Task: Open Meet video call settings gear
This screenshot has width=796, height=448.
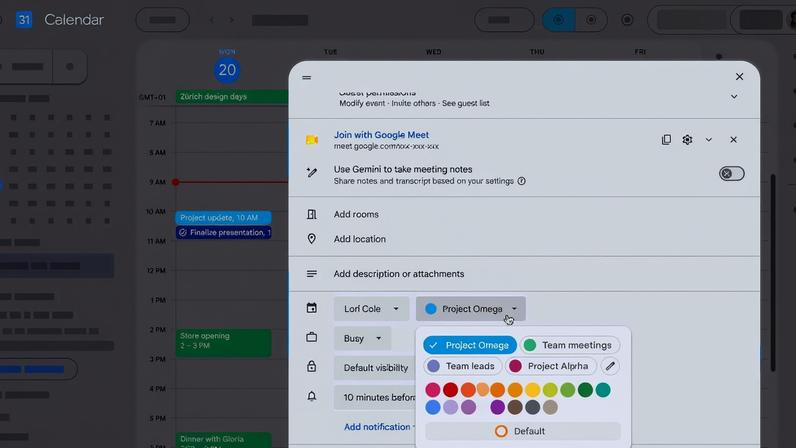Action: pyautogui.click(x=687, y=140)
